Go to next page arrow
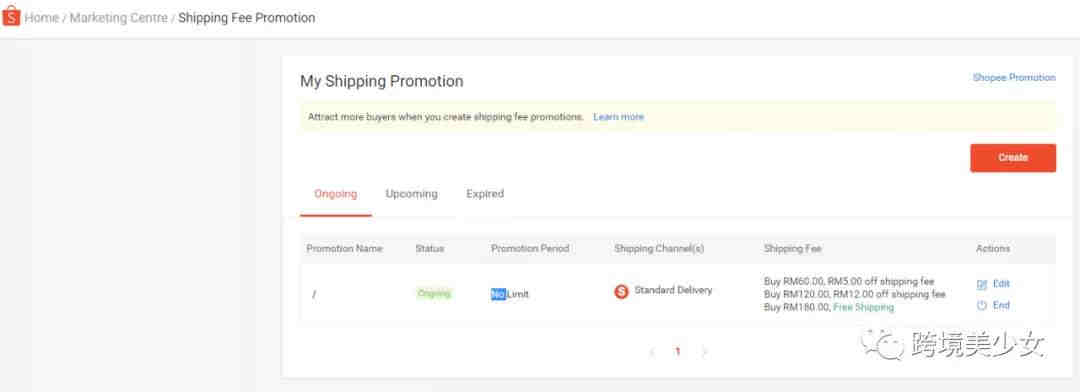Viewport: 1080px width, 392px height. (x=704, y=351)
